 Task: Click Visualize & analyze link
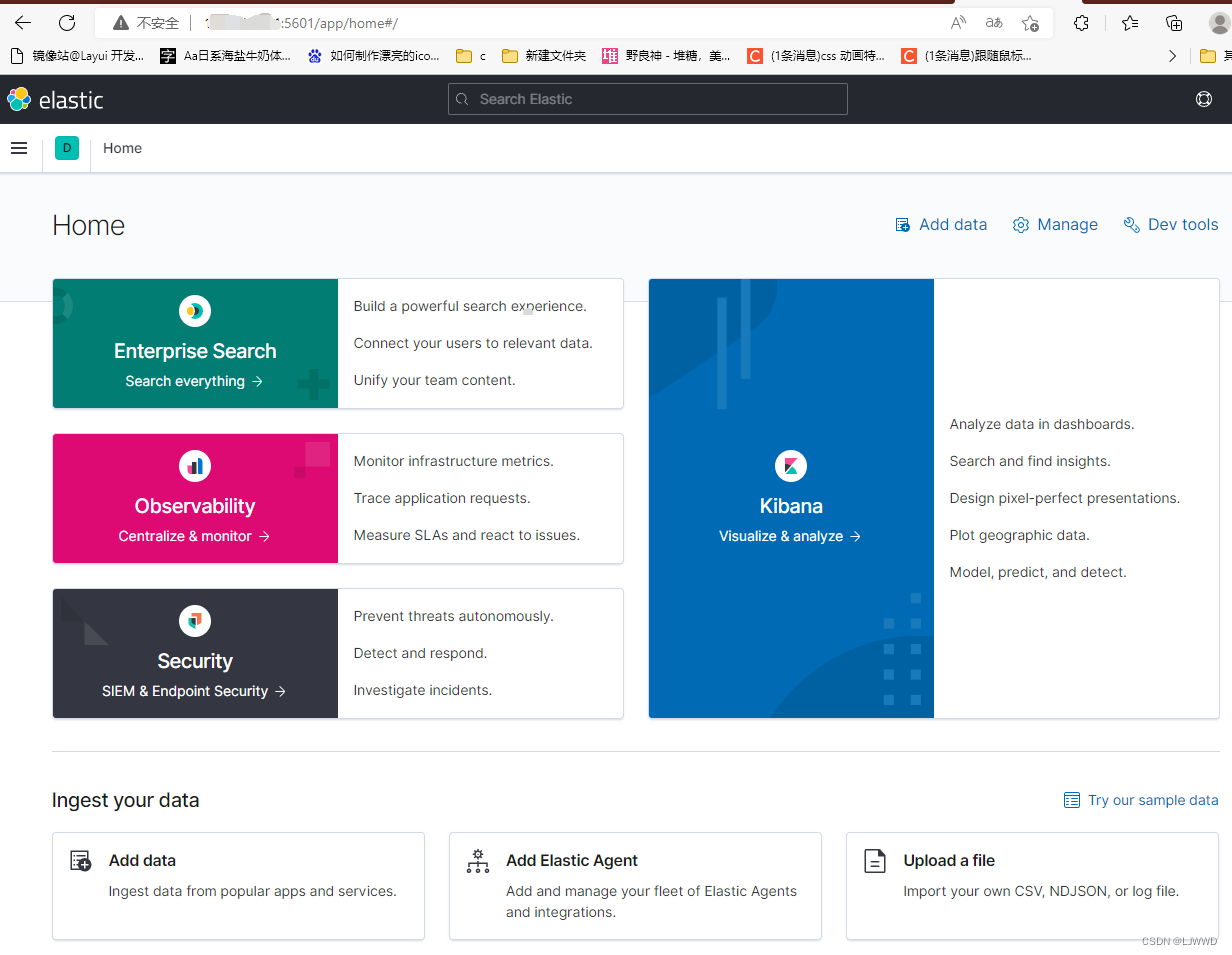pyautogui.click(x=790, y=536)
